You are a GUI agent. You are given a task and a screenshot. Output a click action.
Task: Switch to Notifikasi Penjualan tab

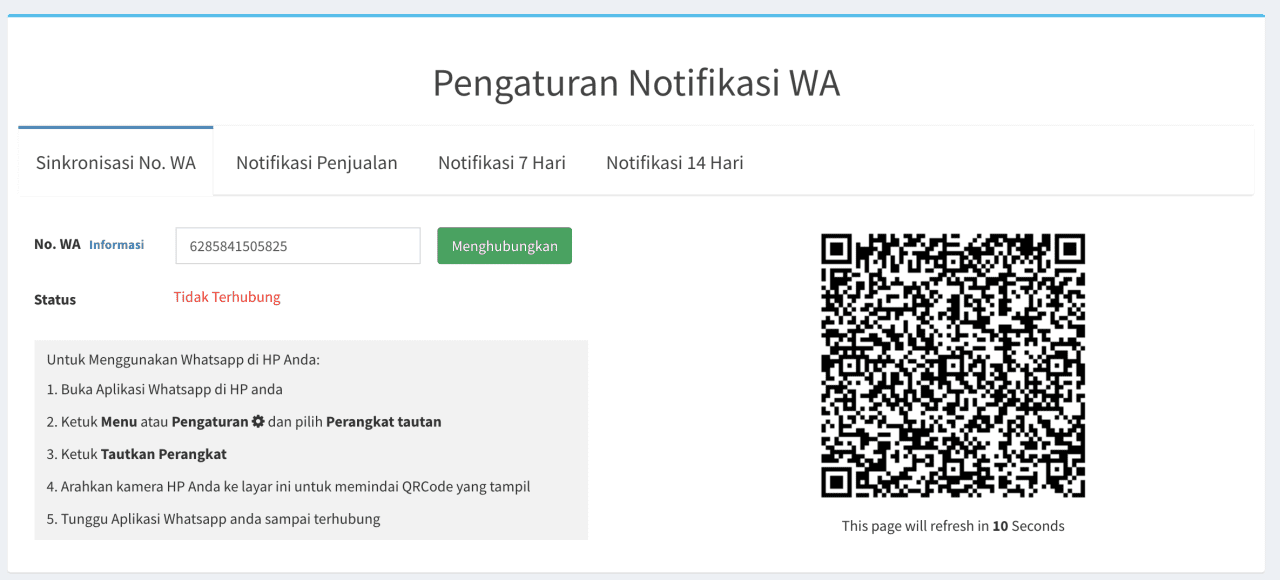coord(317,162)
